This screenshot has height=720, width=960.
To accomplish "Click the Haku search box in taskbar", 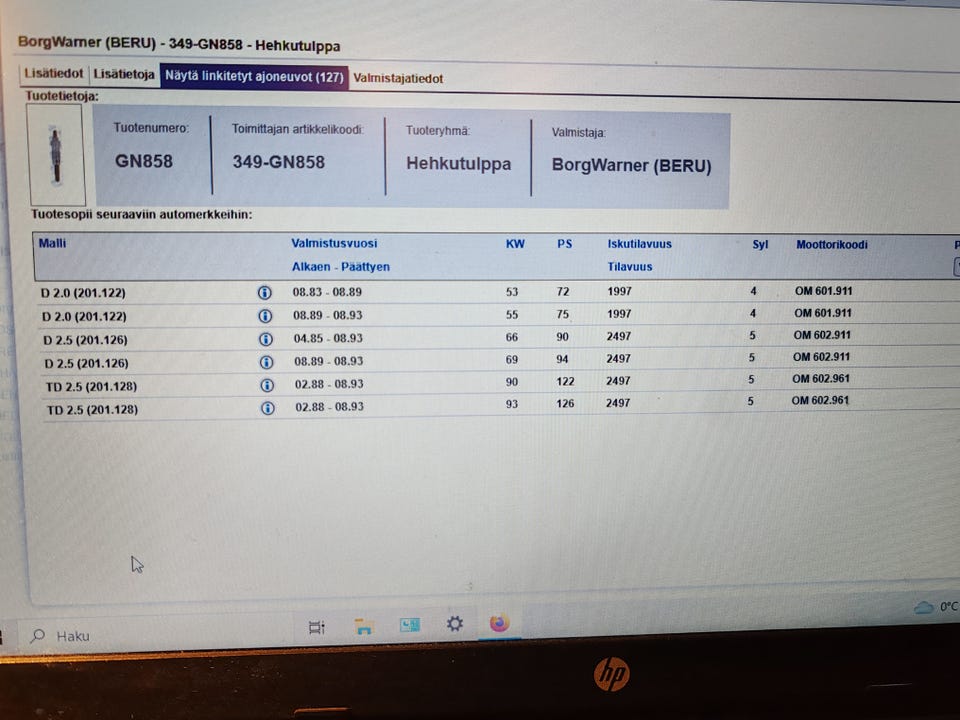I will click(153, 636).
